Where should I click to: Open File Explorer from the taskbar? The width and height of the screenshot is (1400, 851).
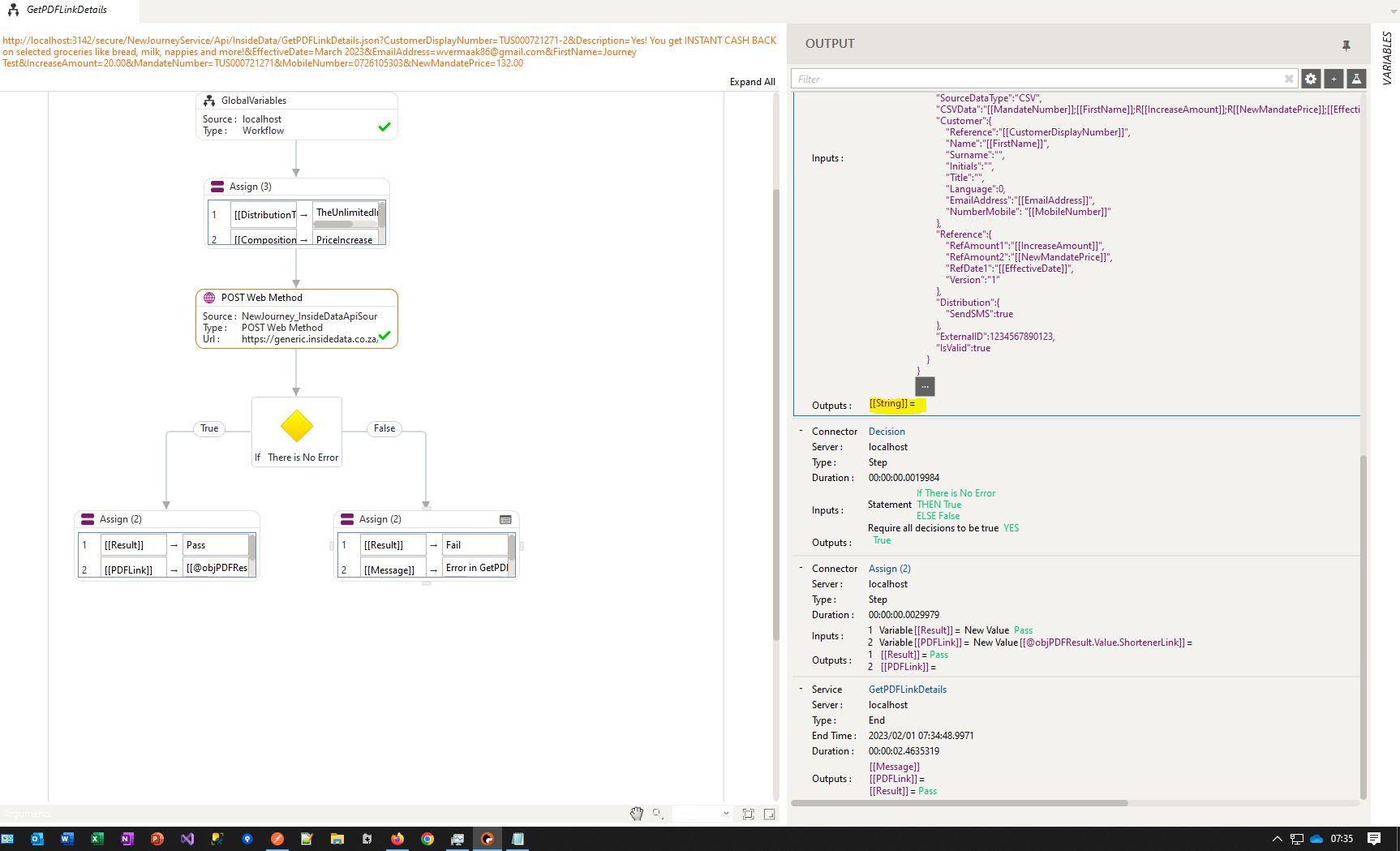click(x=337, y=839)
